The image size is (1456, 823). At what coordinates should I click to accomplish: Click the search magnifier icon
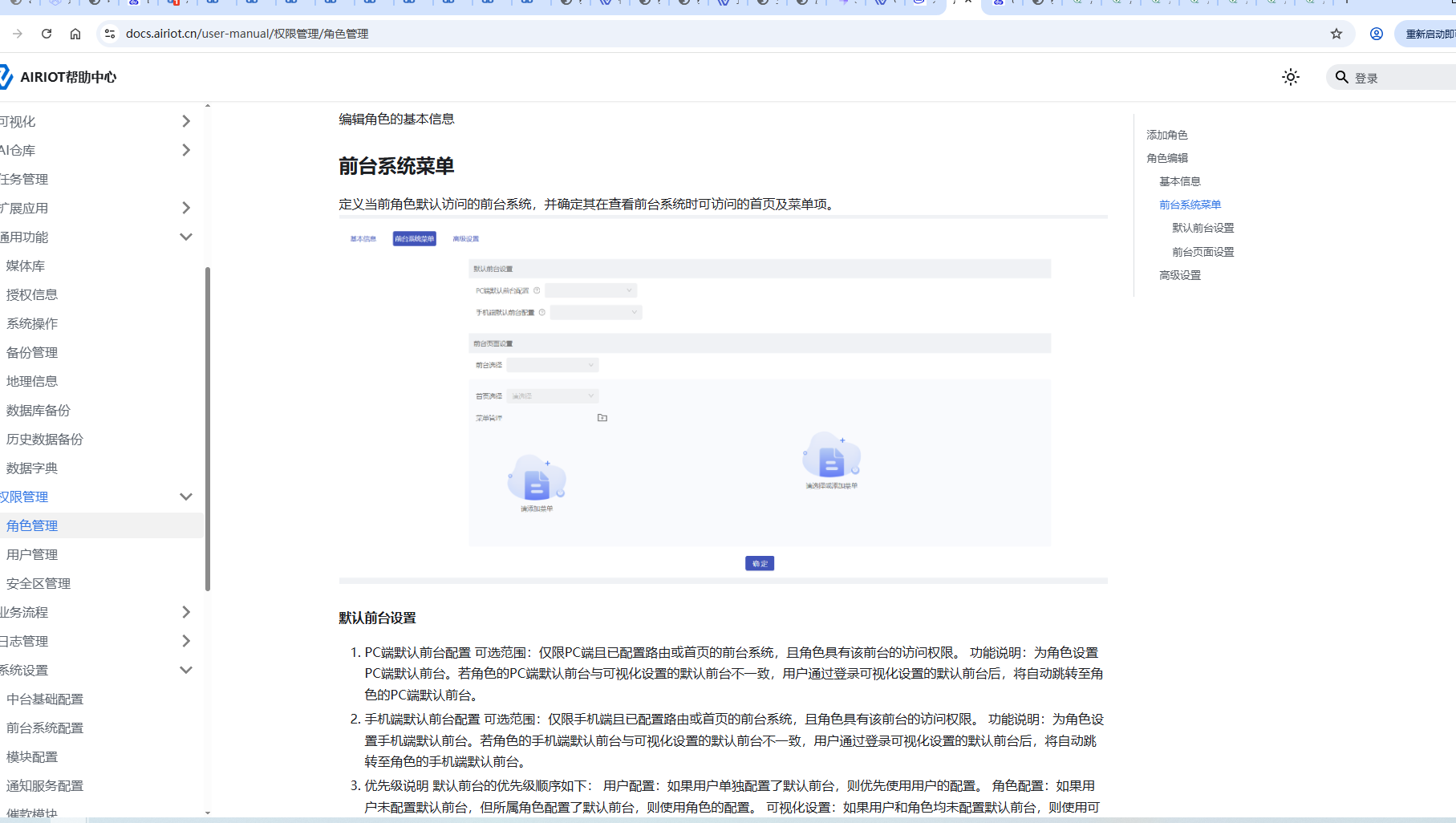coord(1340,78)
